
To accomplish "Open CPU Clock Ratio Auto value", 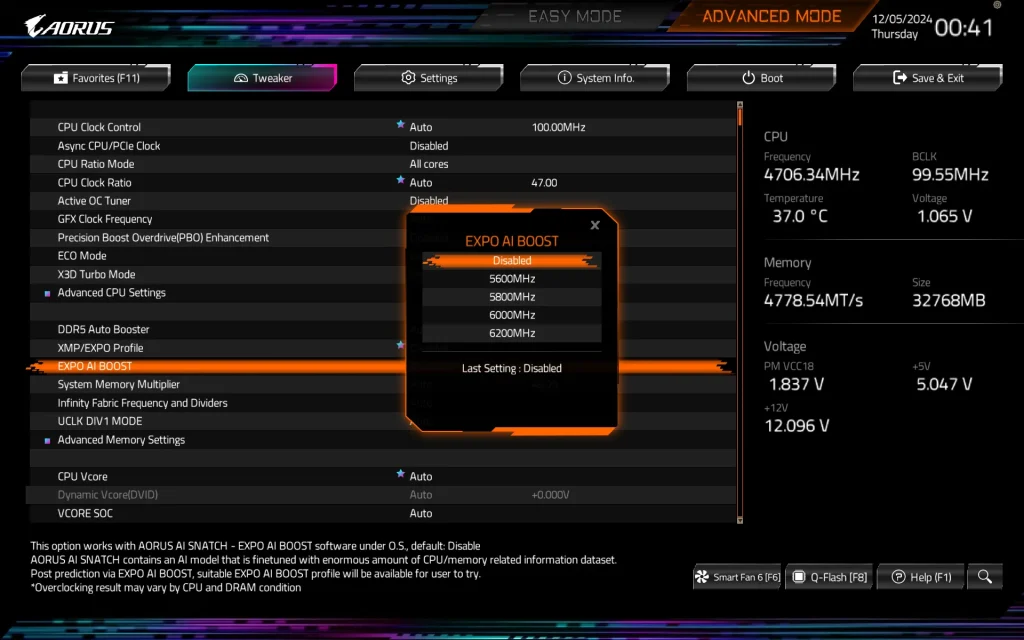I will [x=421, y=182].
